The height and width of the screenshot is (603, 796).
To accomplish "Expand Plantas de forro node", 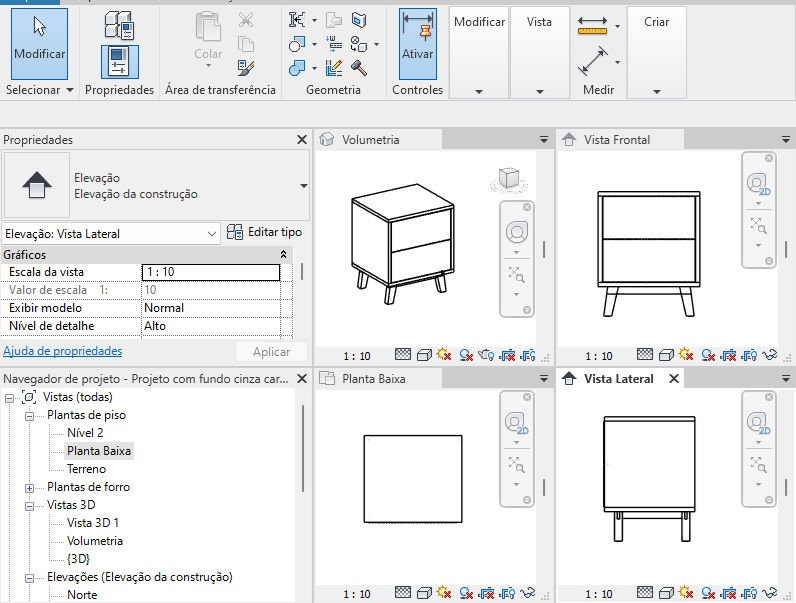I will [x=29, y=488].
